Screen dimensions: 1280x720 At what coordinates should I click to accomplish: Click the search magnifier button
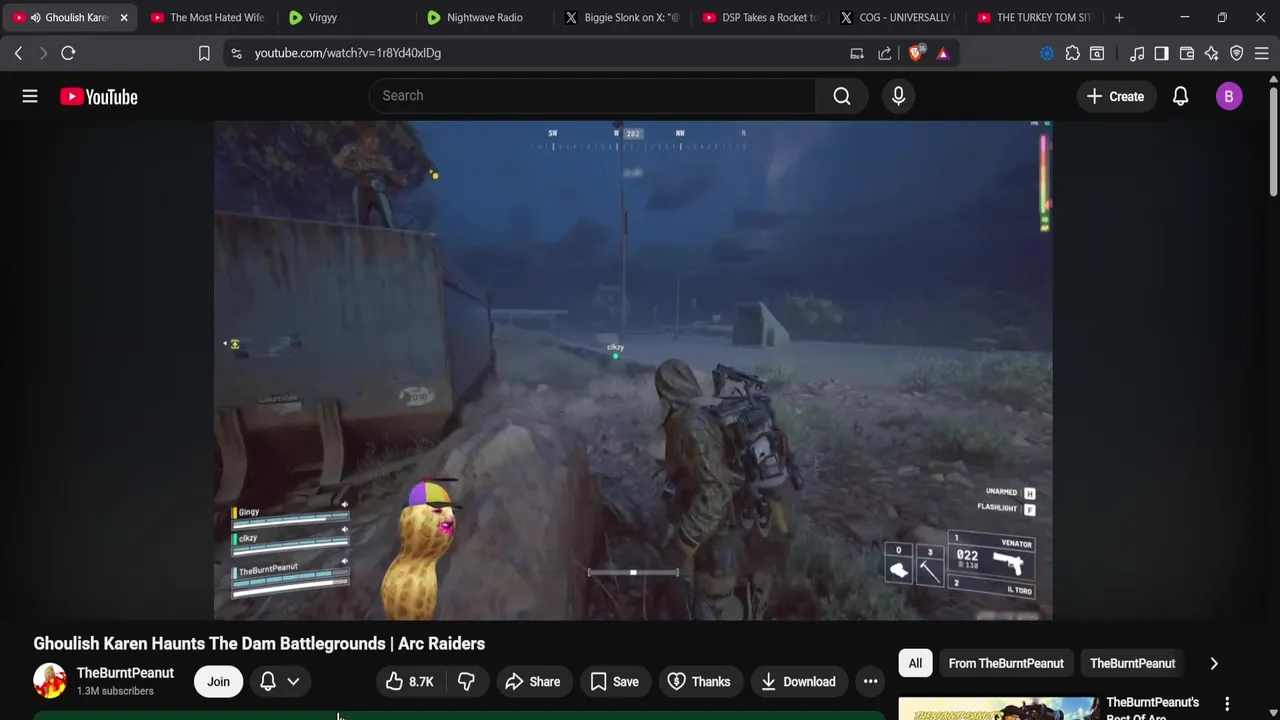point(842,96)
